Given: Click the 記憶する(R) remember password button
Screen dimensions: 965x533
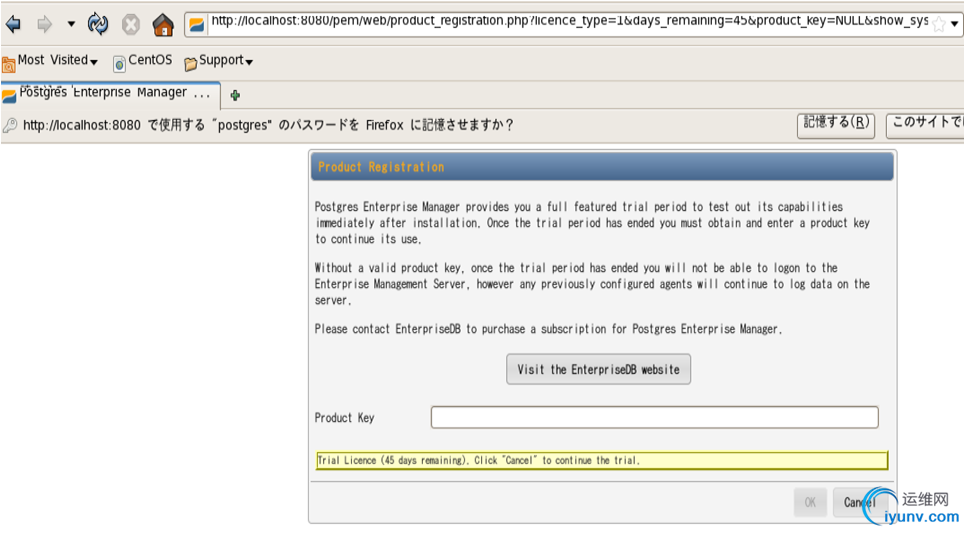Looking at the screenshot, I should click(x=836, y=126).
